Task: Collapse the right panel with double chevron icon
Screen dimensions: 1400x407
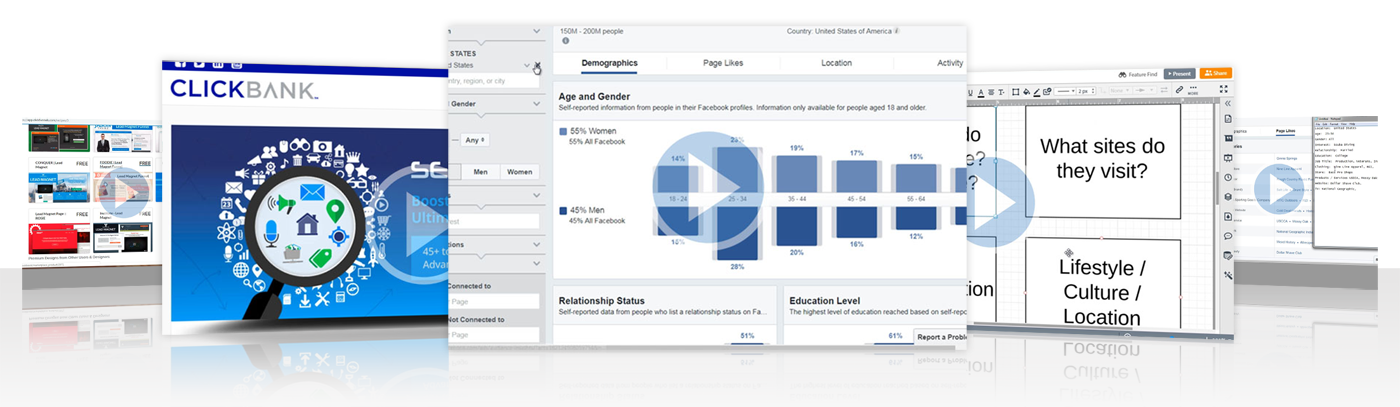Action: coord(1227,103)
